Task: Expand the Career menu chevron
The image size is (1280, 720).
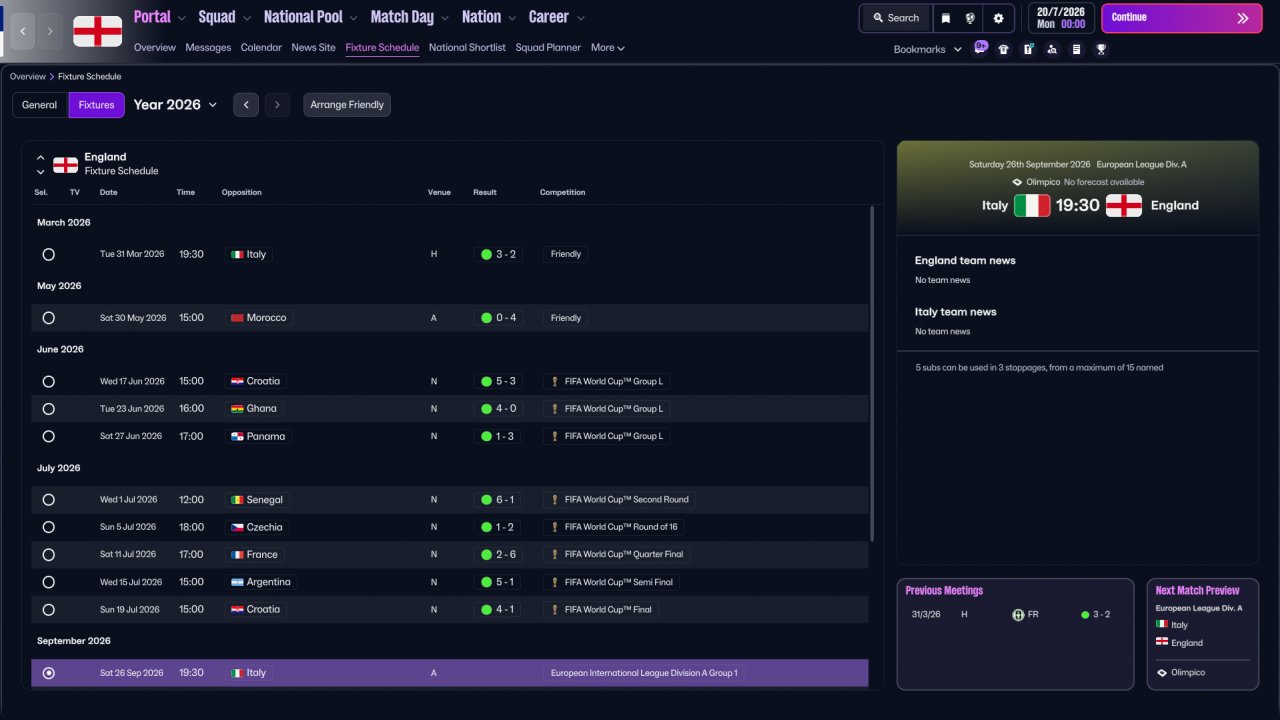Action: 581,18
